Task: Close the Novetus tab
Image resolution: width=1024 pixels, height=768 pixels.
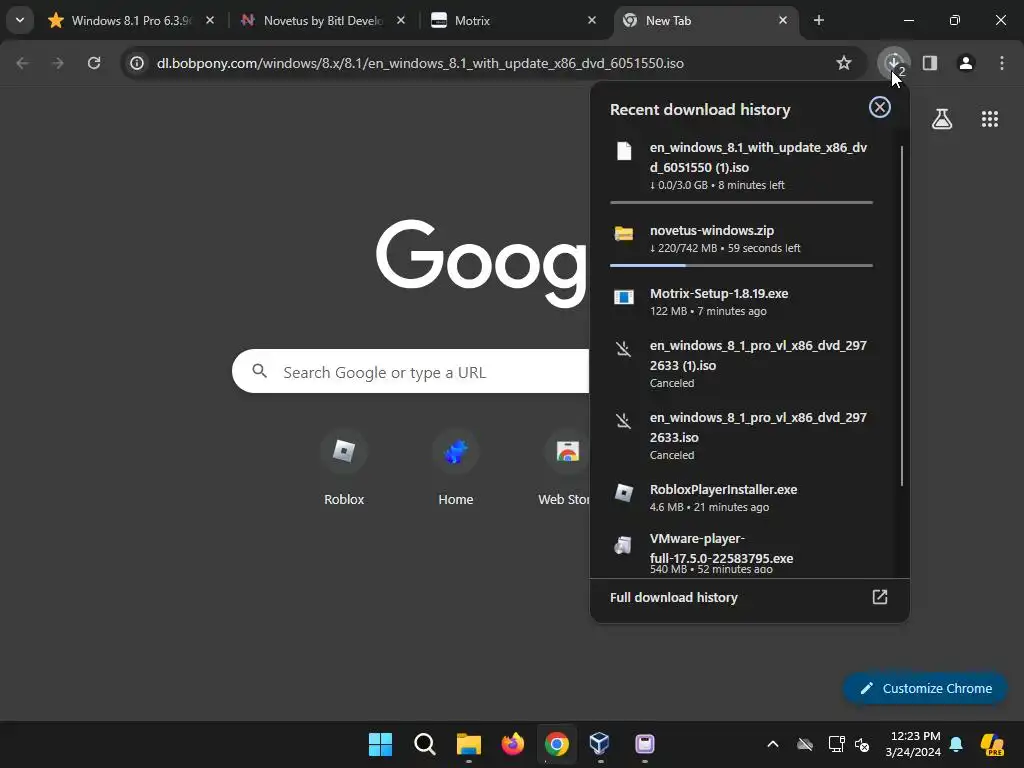Action: click(401, 20)
